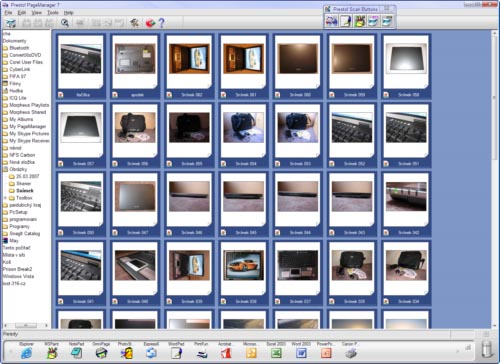Screen dimensions: 500x364
Task: Select the Morpheus Playlists folder
Action: click(x=29, y=105)
